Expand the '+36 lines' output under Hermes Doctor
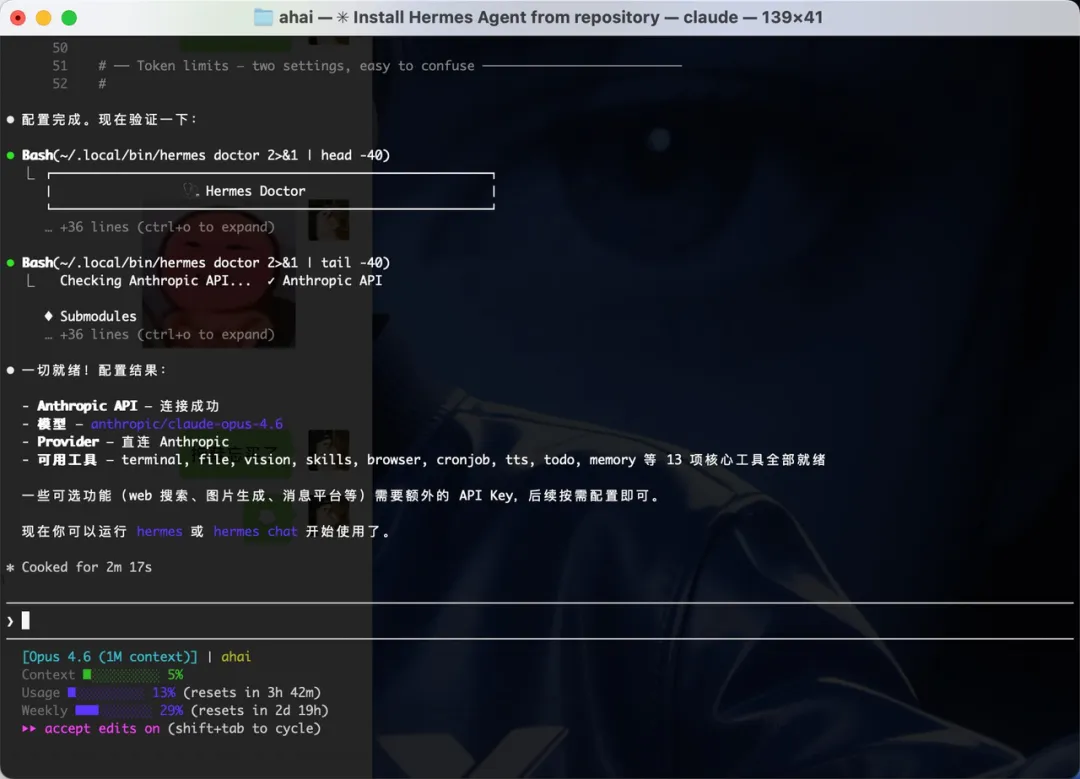The image size is (1080, 779). click(160, 227)
